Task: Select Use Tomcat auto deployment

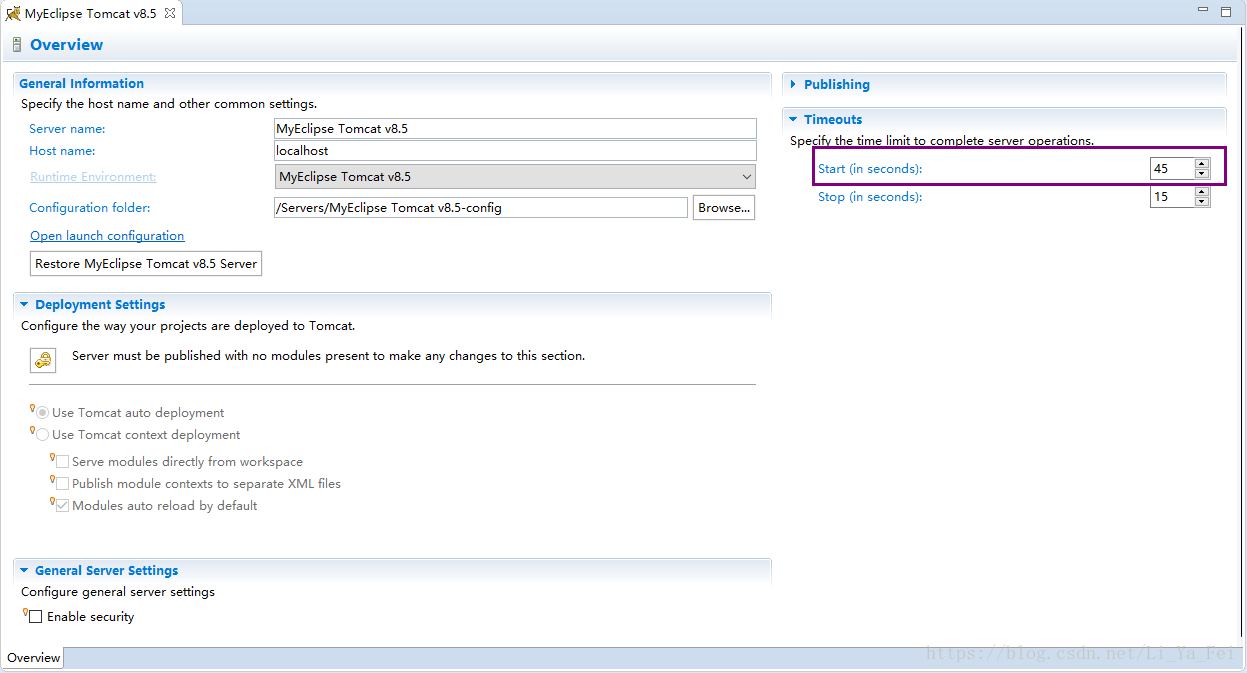Action: click(x=42, y=413)
